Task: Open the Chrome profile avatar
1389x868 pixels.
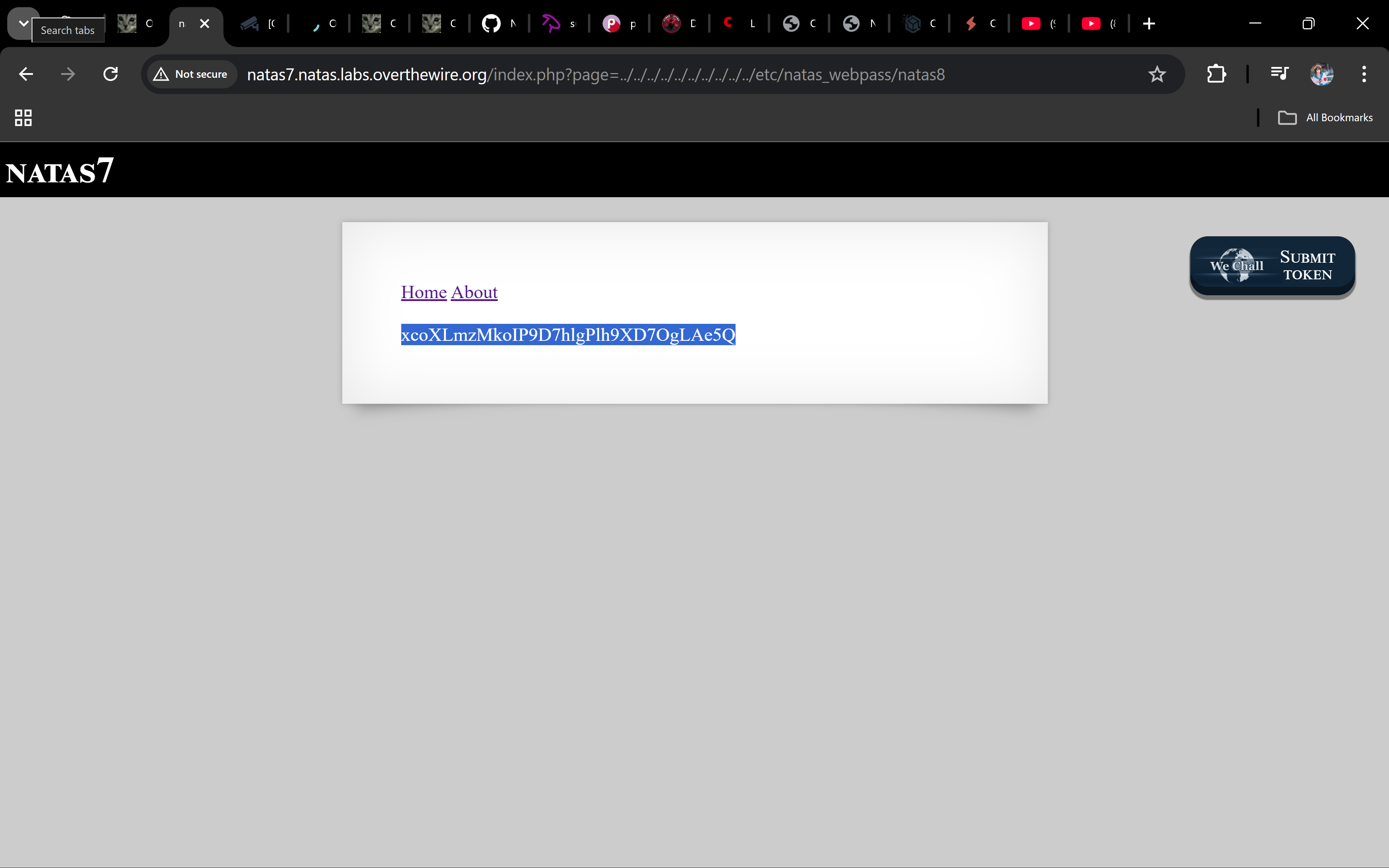Action: point(1321,74)
